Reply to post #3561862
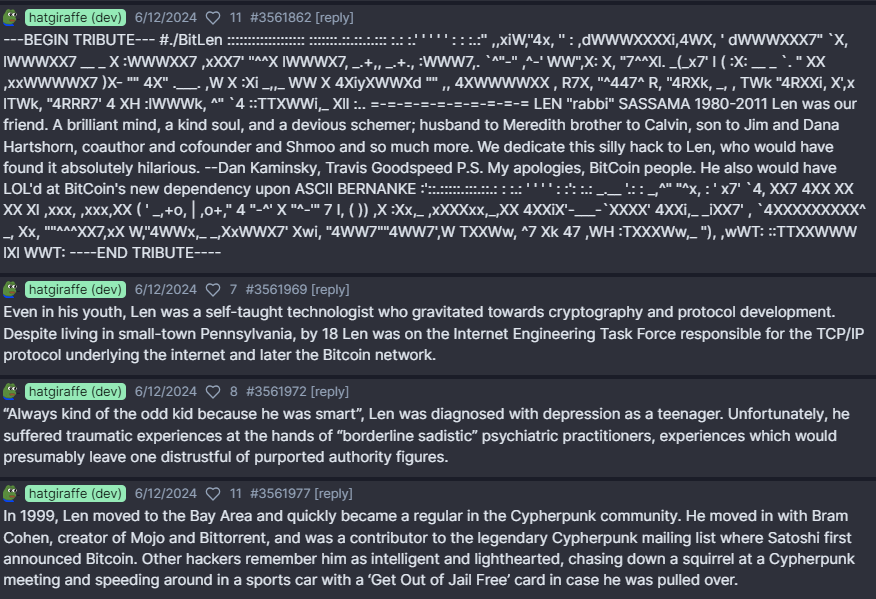This screenshot has width=876, height=599. [x=334, y=17]
